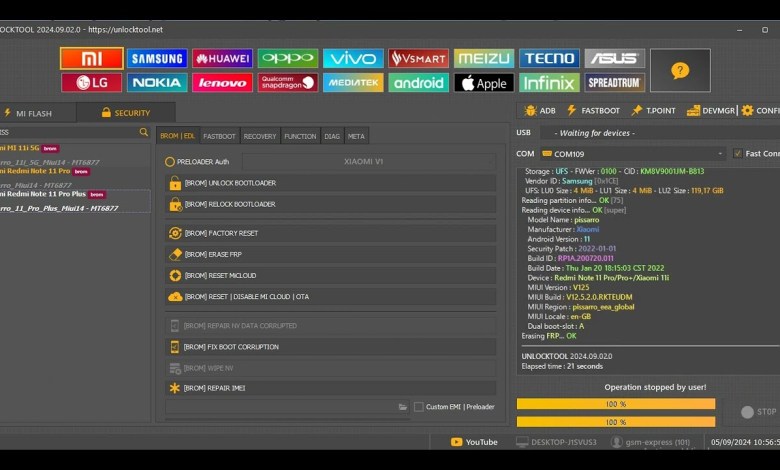This screenshot has width=780, height=470.
Task: Select the Tecno brand logo
Action: coord(549,59)
